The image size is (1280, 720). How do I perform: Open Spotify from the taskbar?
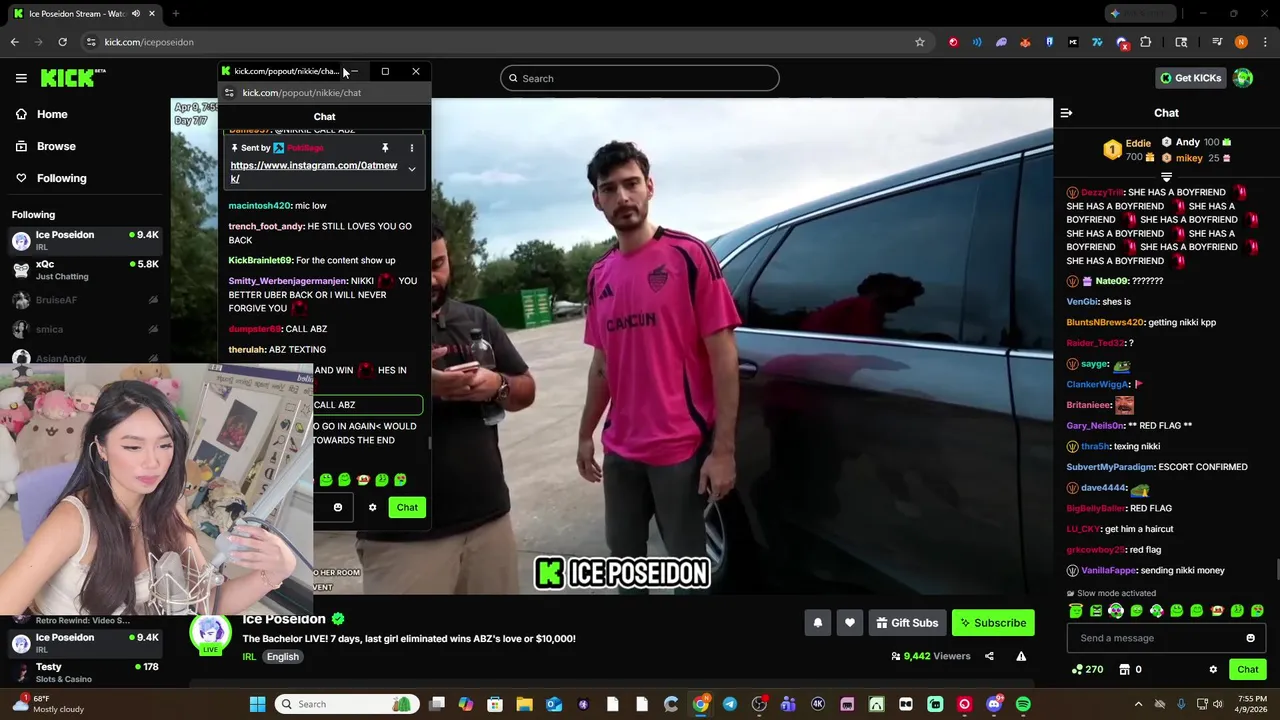1023,704
